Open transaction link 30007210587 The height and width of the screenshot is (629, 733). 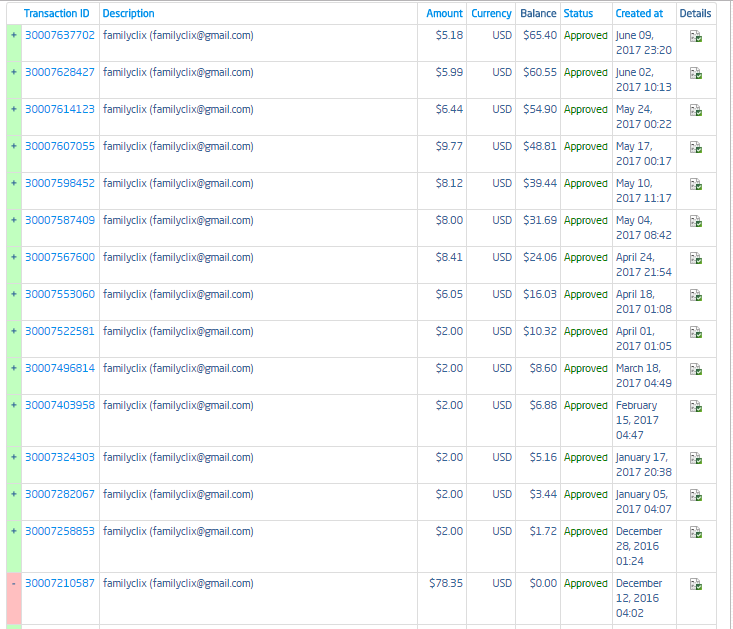pos(60,583)
